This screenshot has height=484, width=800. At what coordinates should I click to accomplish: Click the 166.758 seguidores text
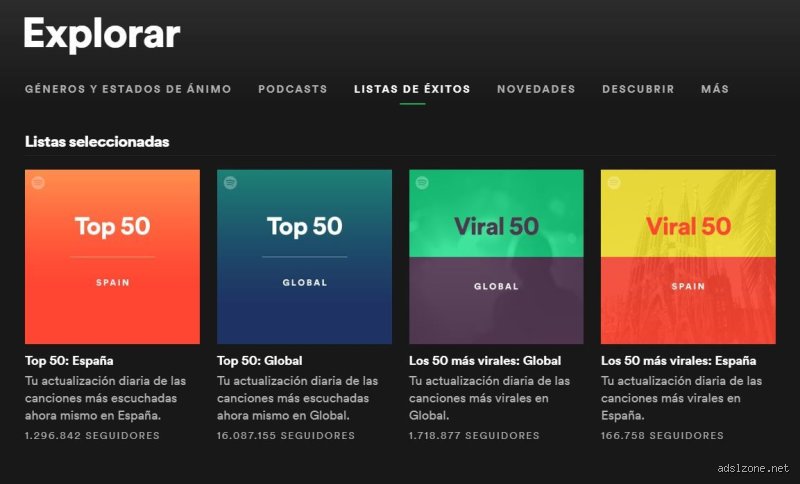pos(662,436)
